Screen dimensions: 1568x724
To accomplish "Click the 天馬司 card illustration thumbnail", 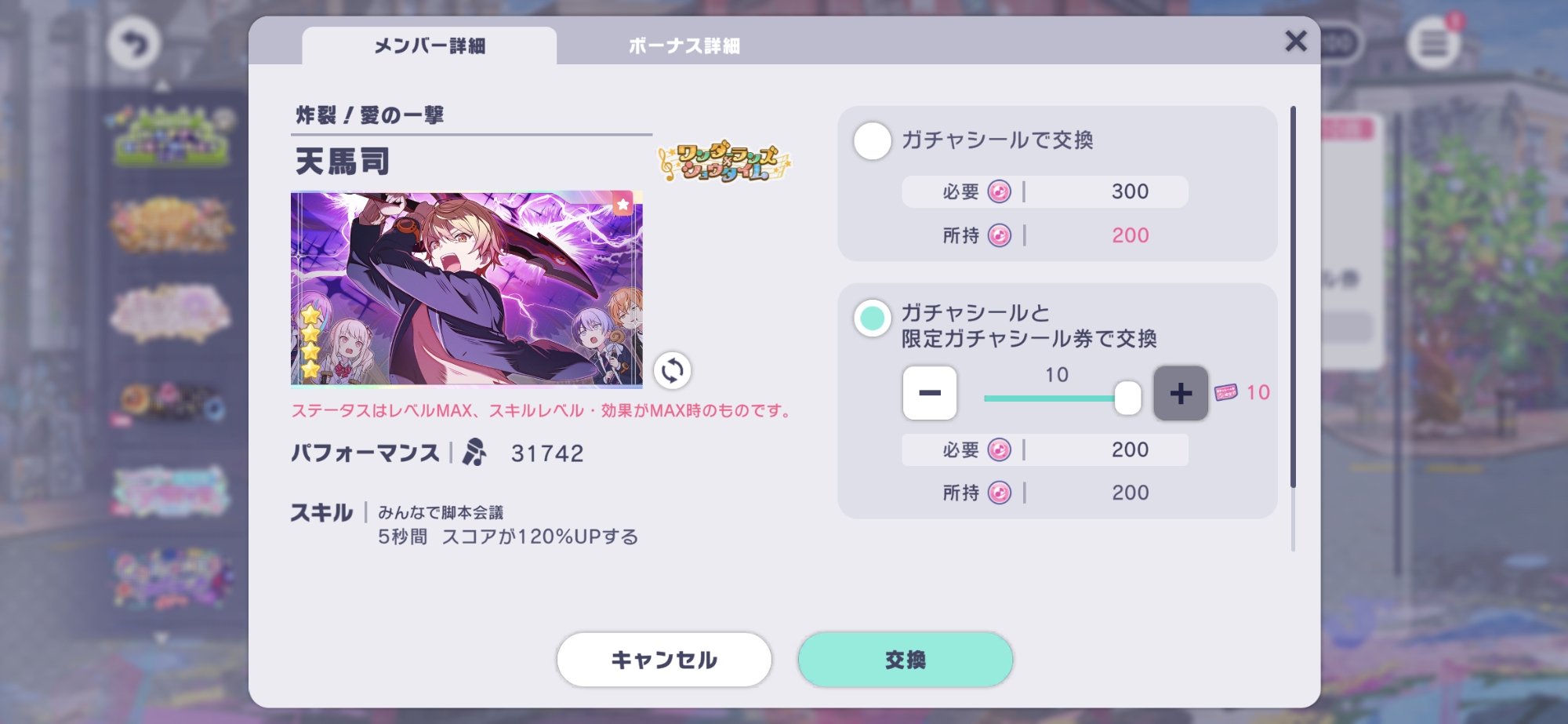I will [x=466, y=289].
